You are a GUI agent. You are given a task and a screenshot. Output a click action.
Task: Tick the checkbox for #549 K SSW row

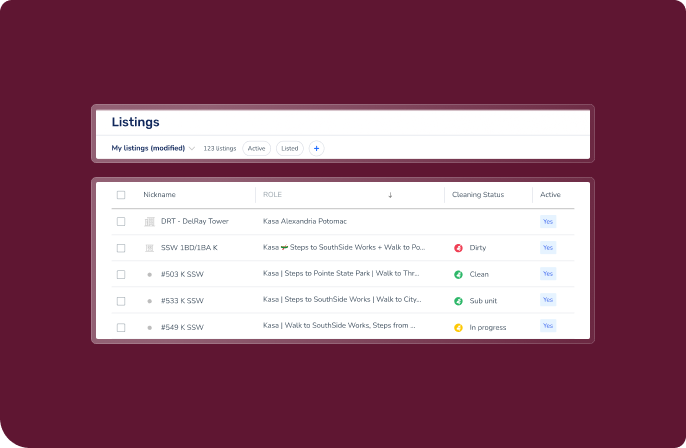click(x=121, y=327)
